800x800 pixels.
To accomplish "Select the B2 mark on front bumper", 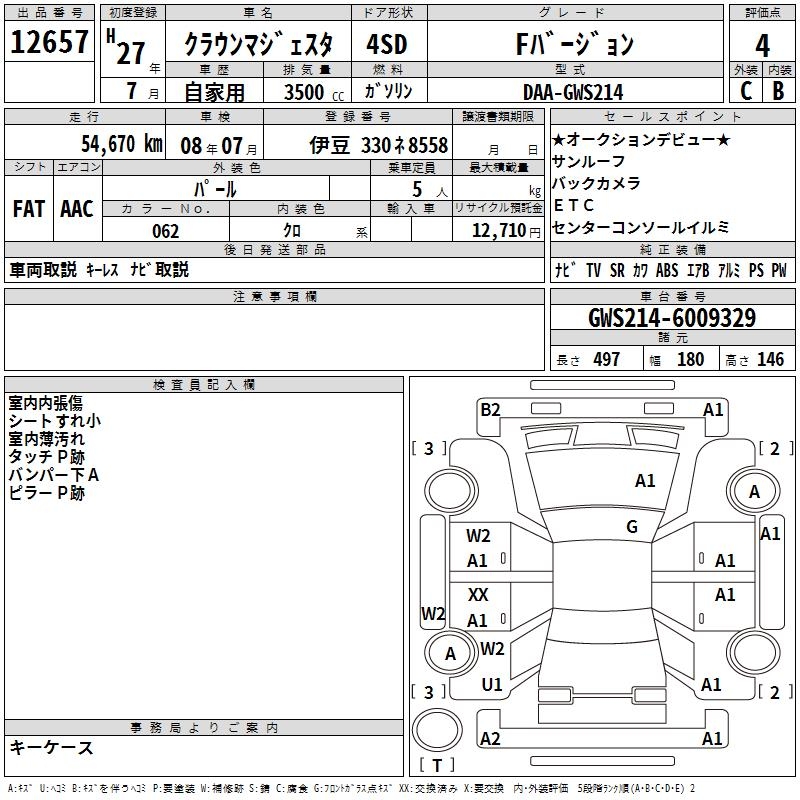I will (490, 410).
